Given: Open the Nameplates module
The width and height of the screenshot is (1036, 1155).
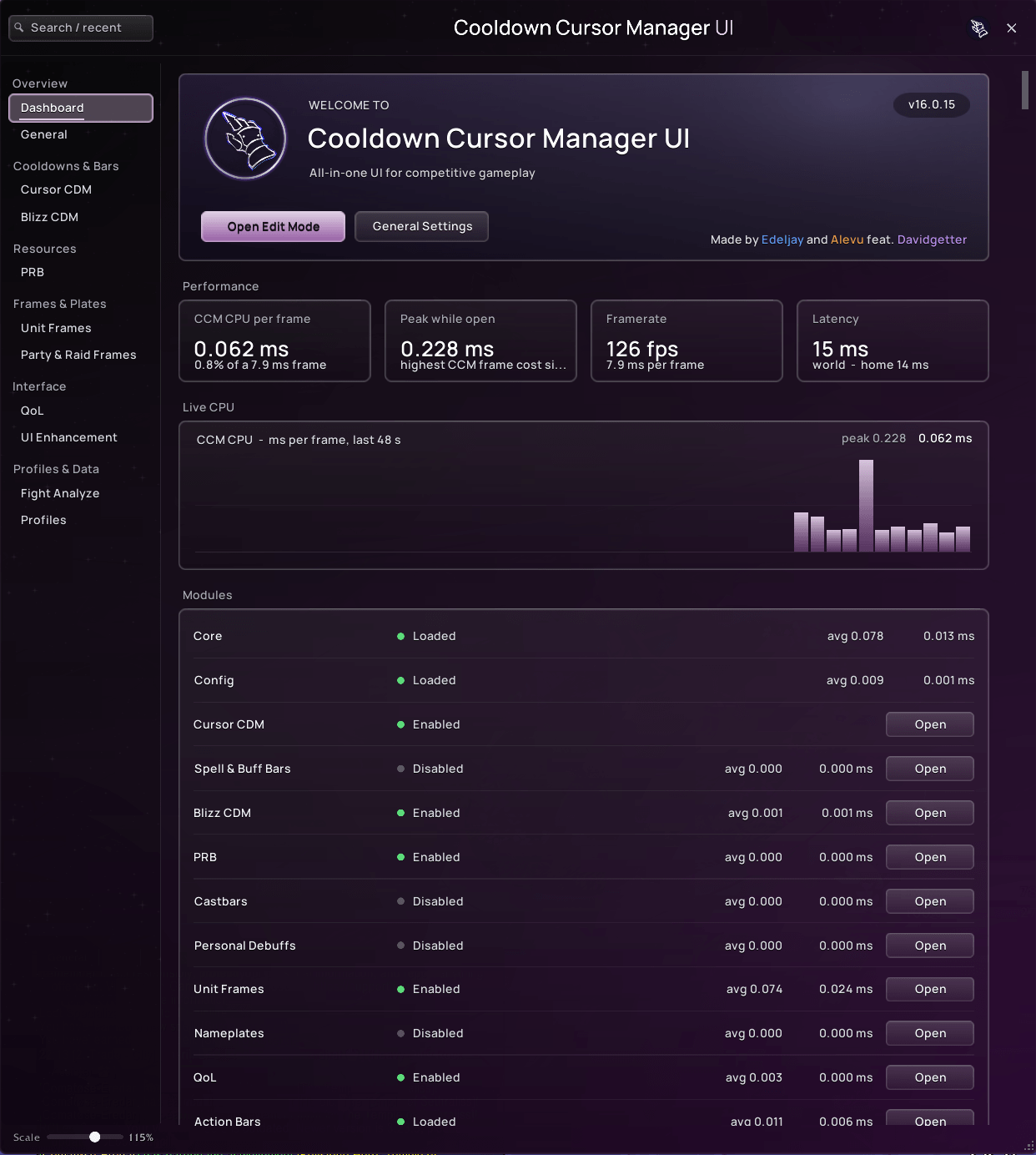Looking at the screenshot, I should click(x=929, y=1033).
